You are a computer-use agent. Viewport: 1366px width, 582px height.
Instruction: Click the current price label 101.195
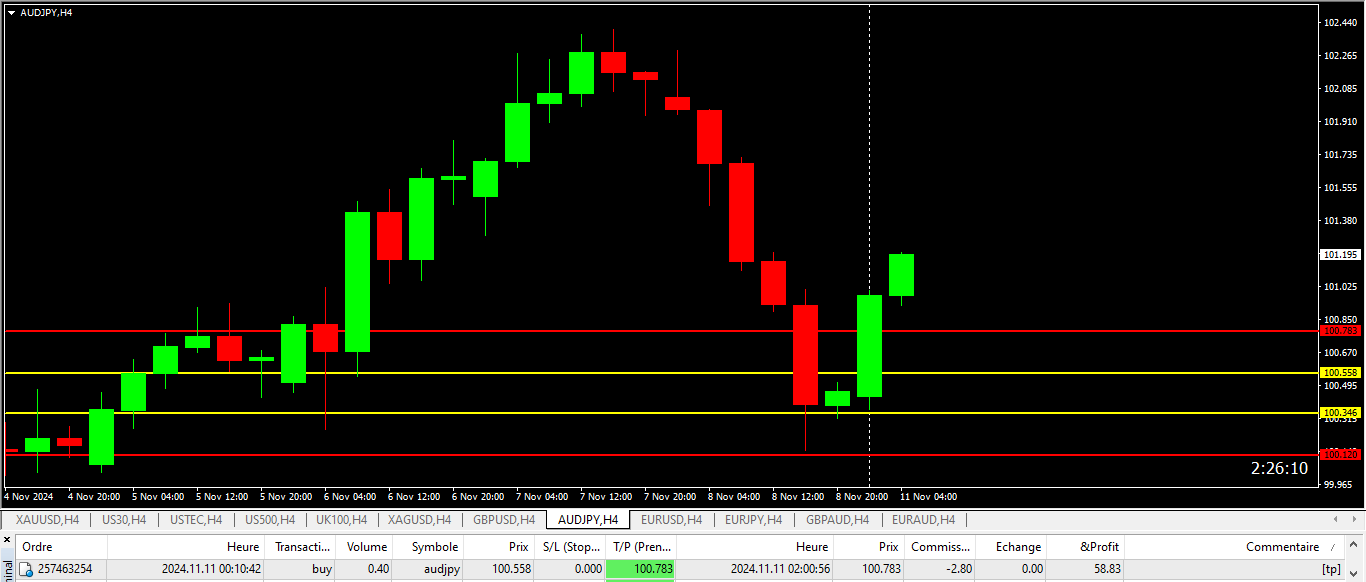pyautogui.click(x=1340, y=255)
